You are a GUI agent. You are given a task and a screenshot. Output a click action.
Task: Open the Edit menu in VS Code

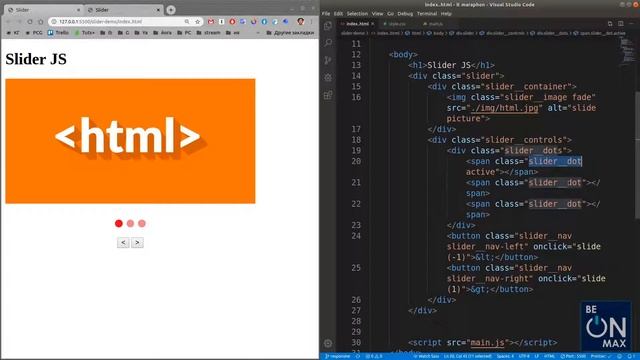pyautogui.click(x=338, y=14)
